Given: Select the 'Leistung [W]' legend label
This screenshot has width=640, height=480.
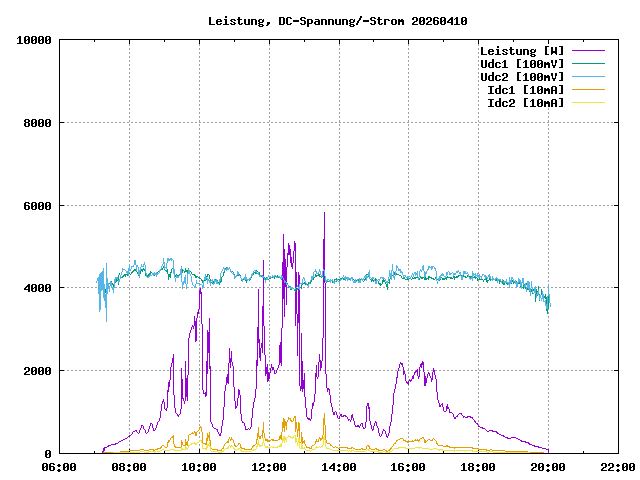Looking at the screenshot, I should (x=521, y=51).
